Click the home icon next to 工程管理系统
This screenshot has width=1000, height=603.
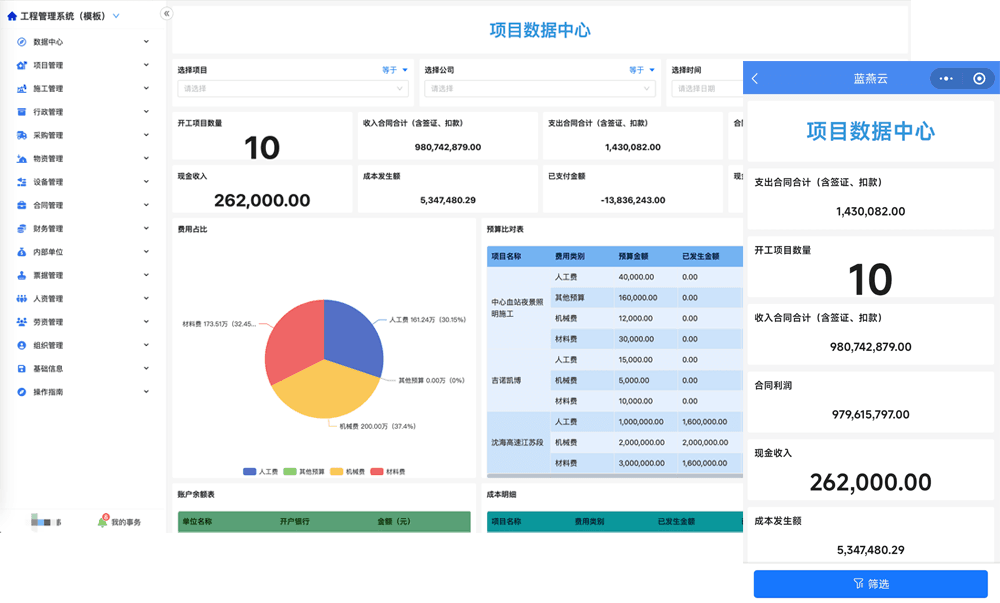click(10, 16)
